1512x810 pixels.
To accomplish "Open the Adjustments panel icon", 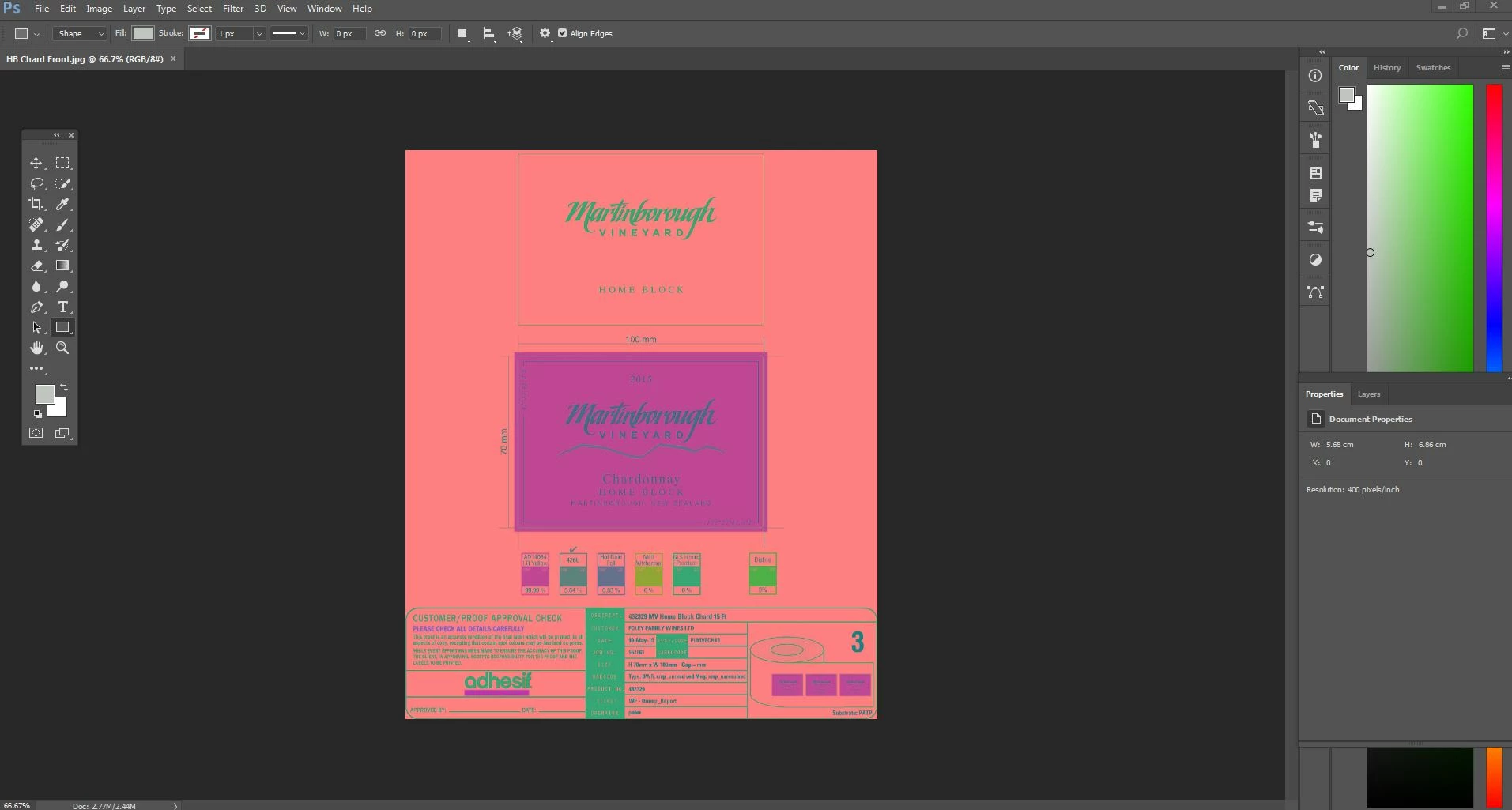I will 1315,260.
